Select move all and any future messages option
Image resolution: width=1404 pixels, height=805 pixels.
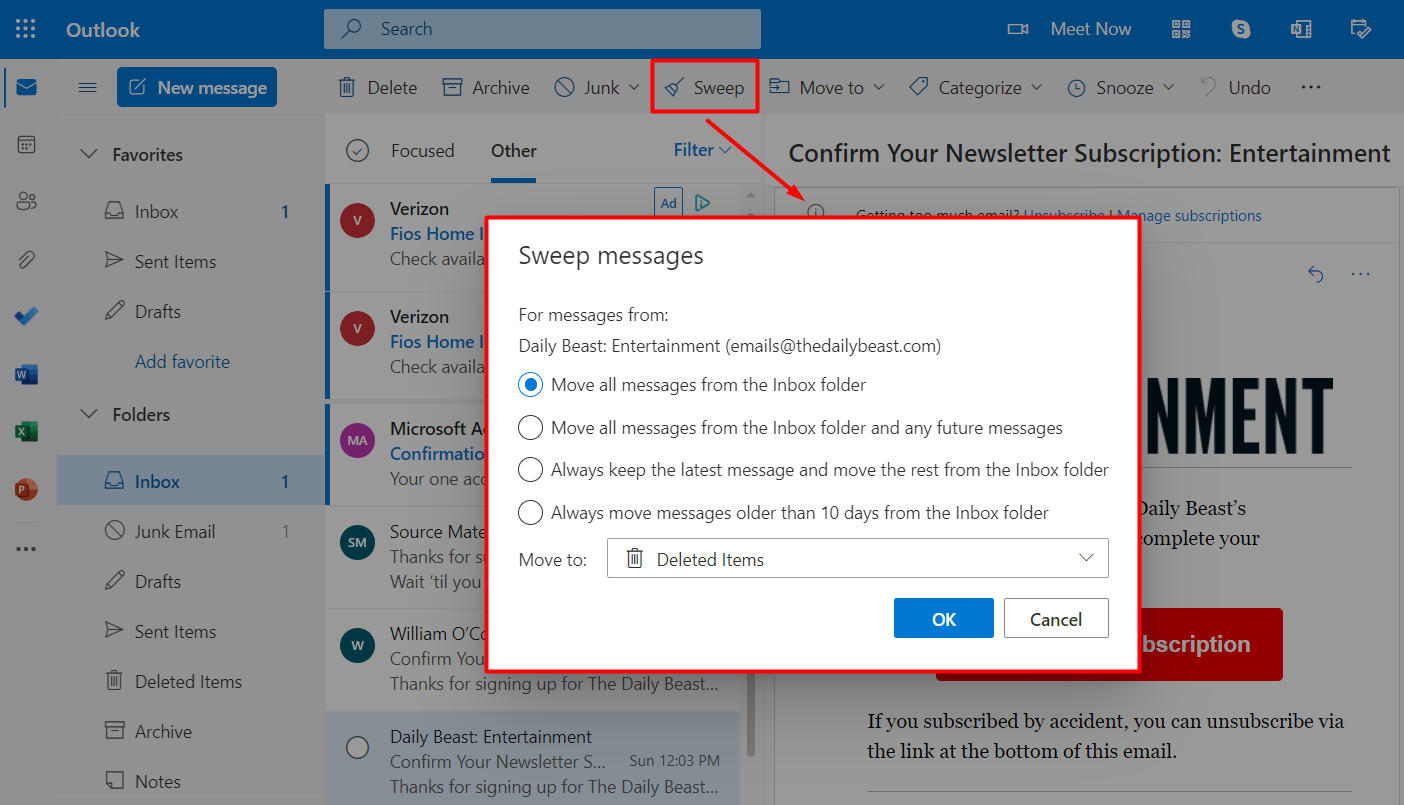(x=790, y=428)
